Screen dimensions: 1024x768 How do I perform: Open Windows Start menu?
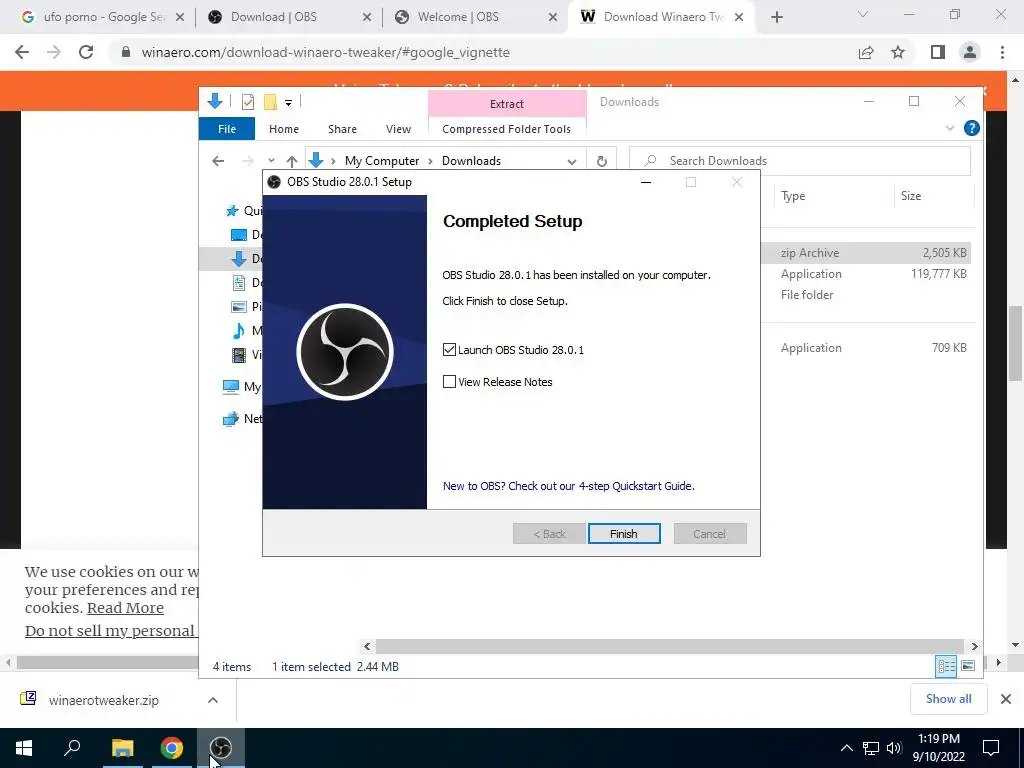pyautogui.click(x=24, y=748)
